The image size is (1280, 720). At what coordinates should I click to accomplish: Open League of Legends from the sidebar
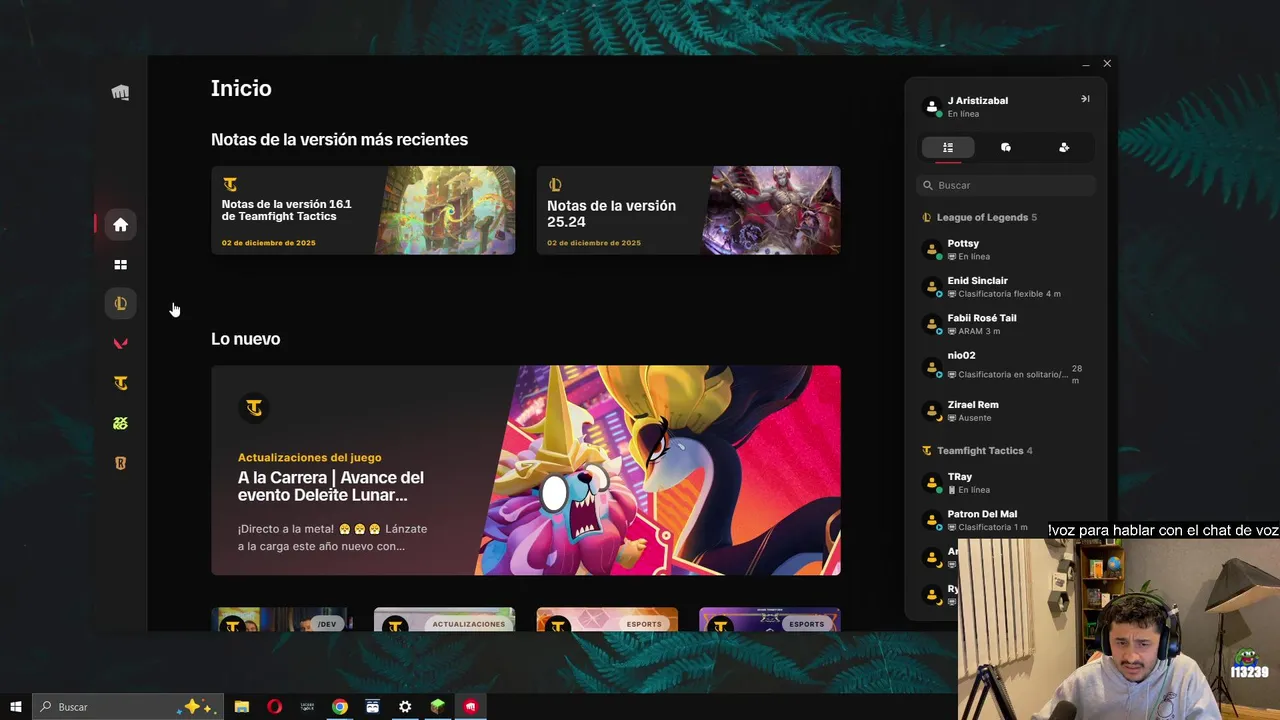point(120,303)
